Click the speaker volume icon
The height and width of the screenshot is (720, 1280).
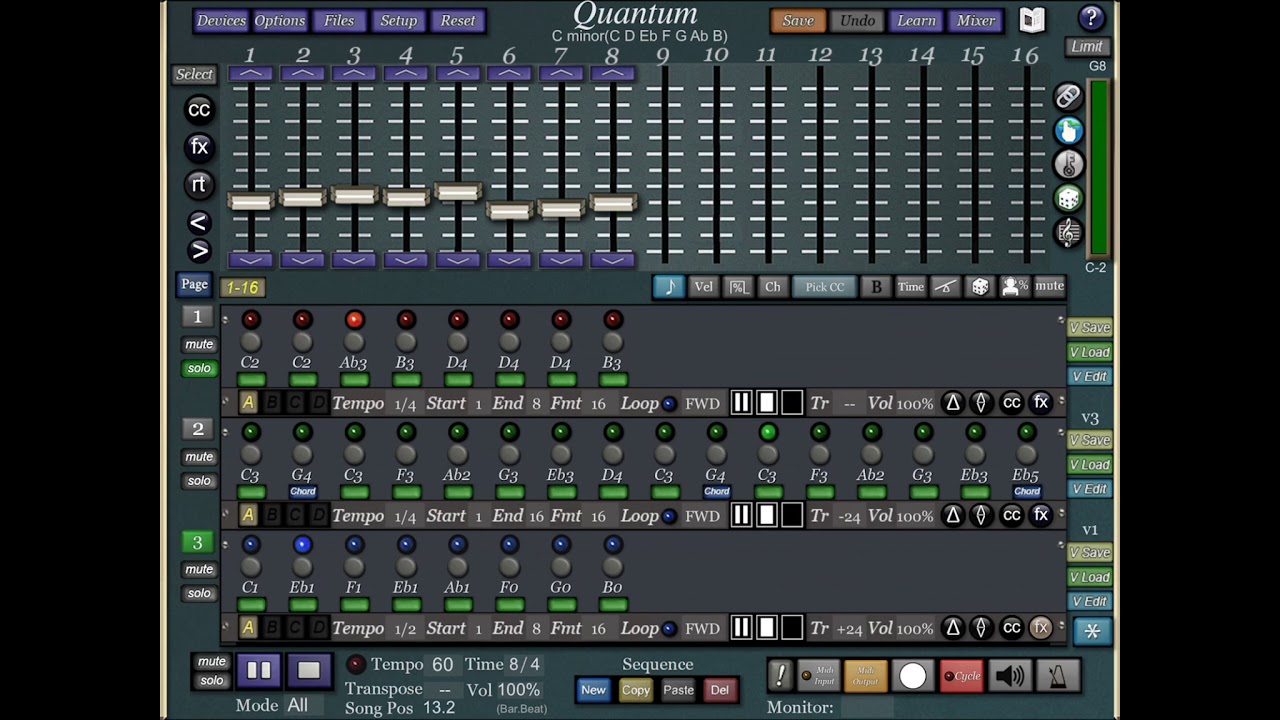pos(1010,676)
